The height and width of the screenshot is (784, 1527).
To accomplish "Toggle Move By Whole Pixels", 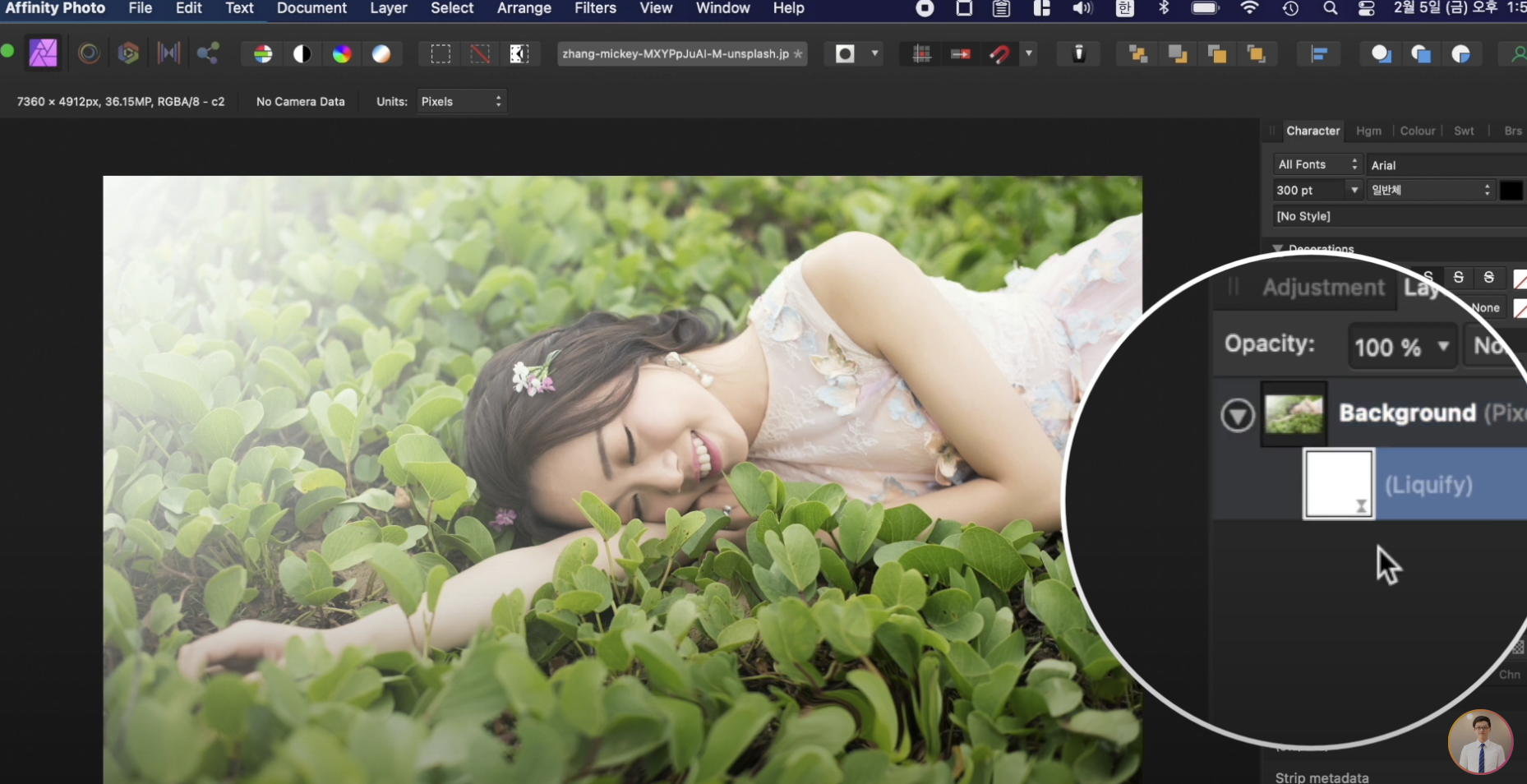I will tap(961, 54).
